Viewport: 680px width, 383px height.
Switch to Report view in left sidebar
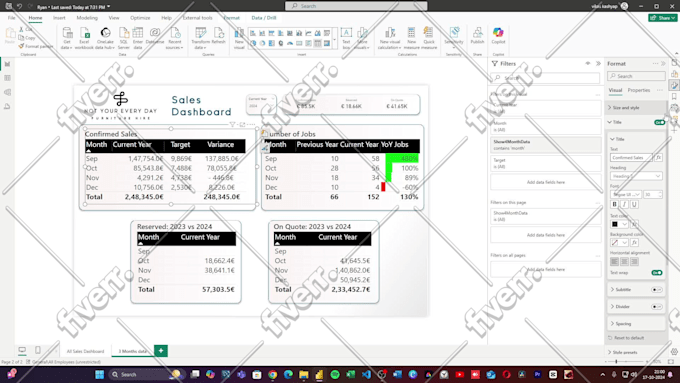[7, 64]
